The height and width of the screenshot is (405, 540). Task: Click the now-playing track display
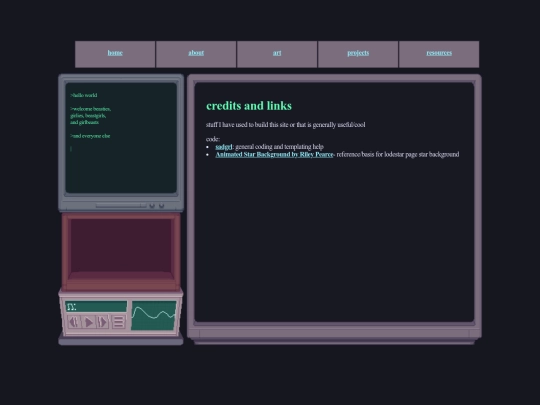point(96,307)
